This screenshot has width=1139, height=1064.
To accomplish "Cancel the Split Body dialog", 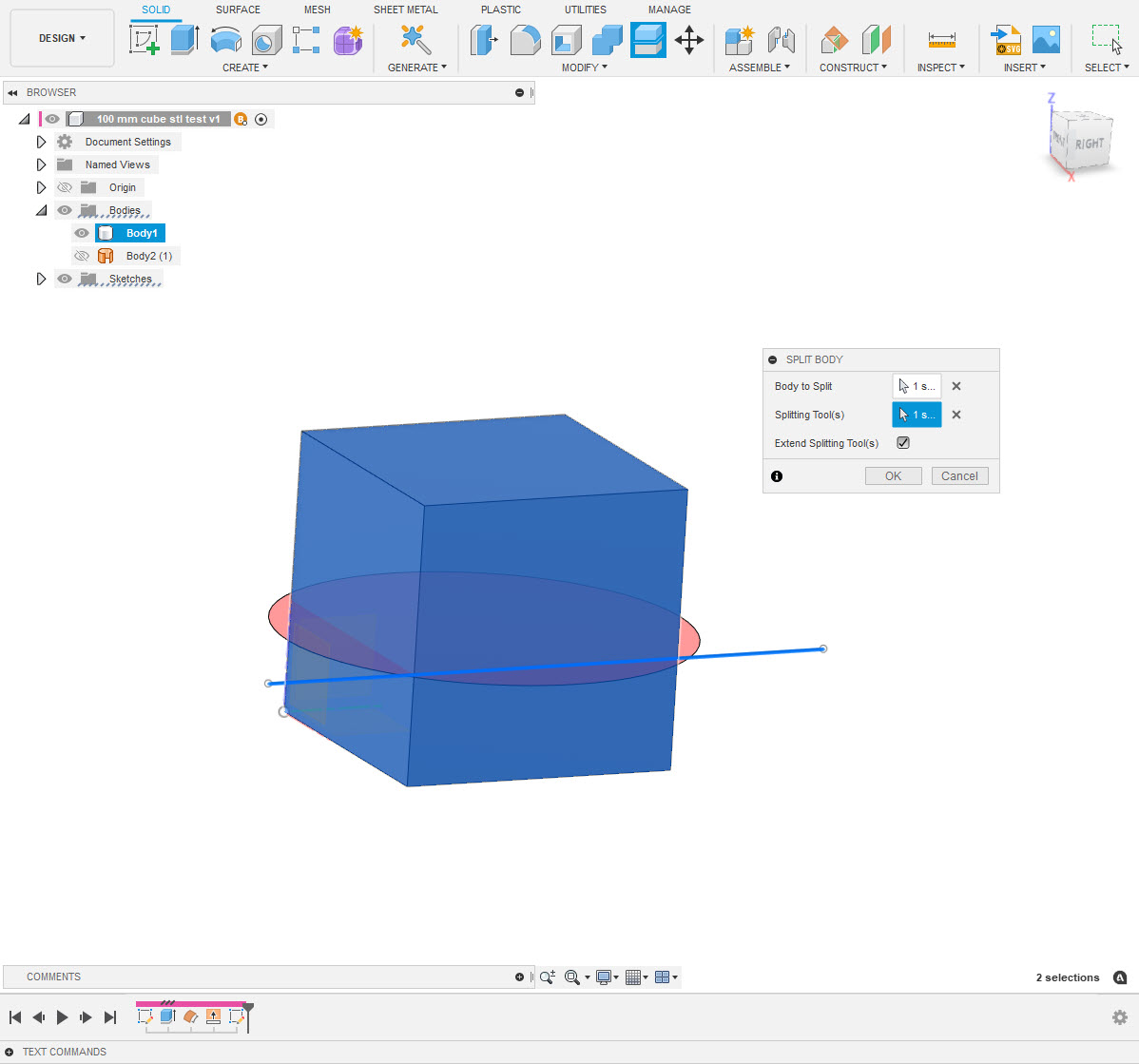I will click(959, 475).
